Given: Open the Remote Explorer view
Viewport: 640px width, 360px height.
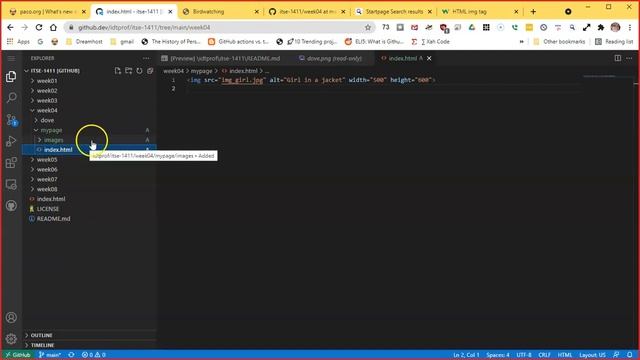Looking at the screenshot, I should coord(11,184).
